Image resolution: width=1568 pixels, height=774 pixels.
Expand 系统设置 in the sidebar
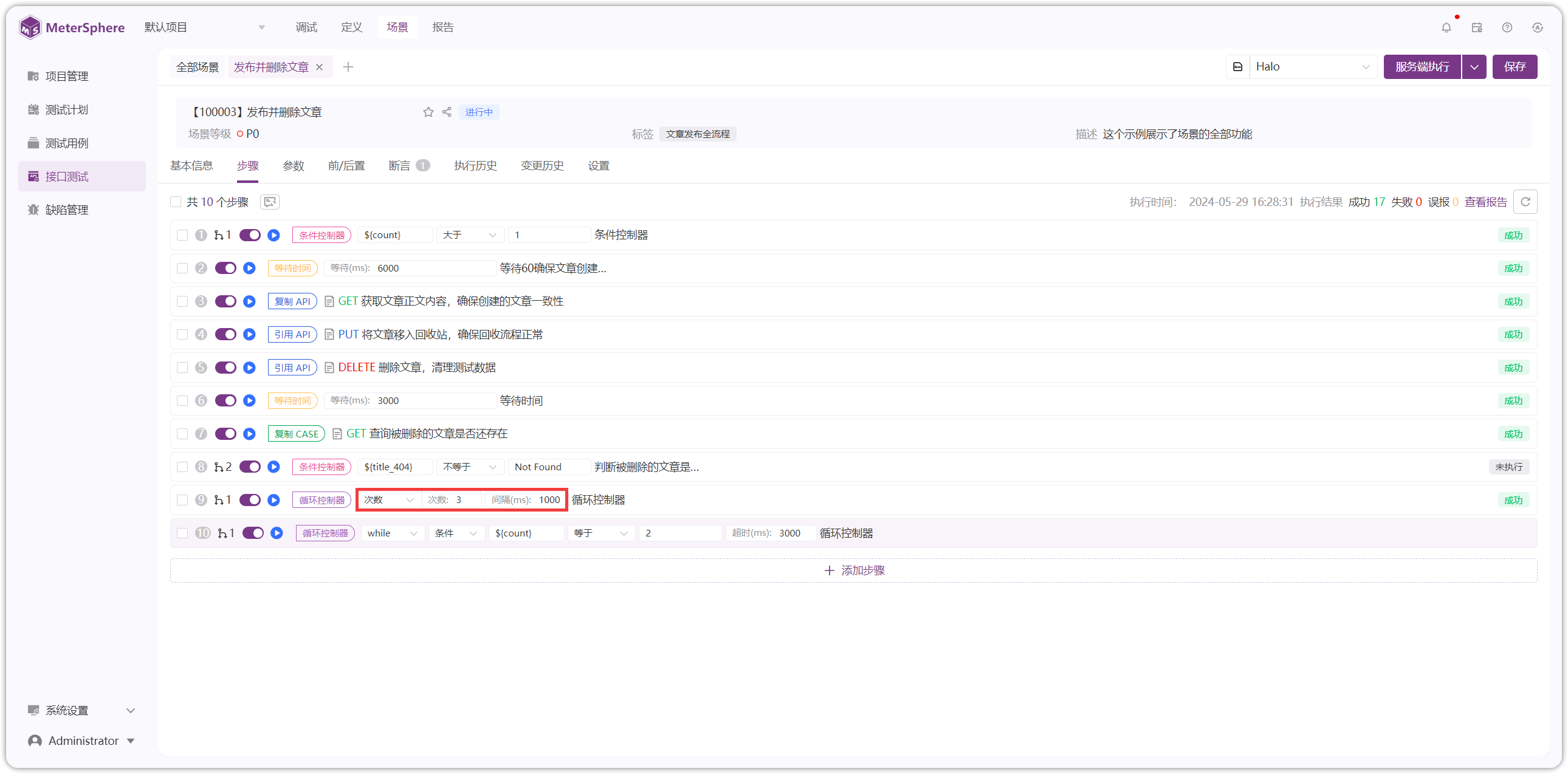tap(81, 711)
